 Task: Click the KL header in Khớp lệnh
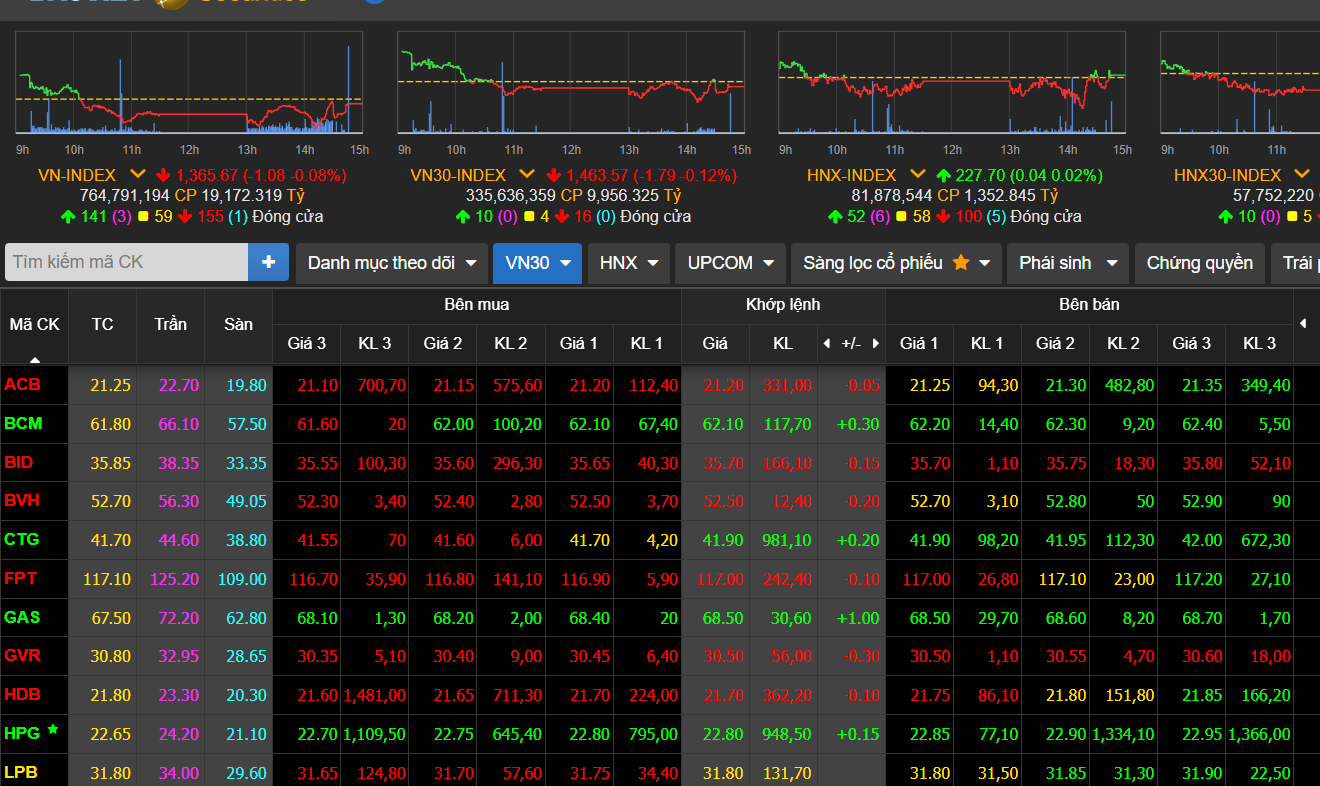[783, 343]
